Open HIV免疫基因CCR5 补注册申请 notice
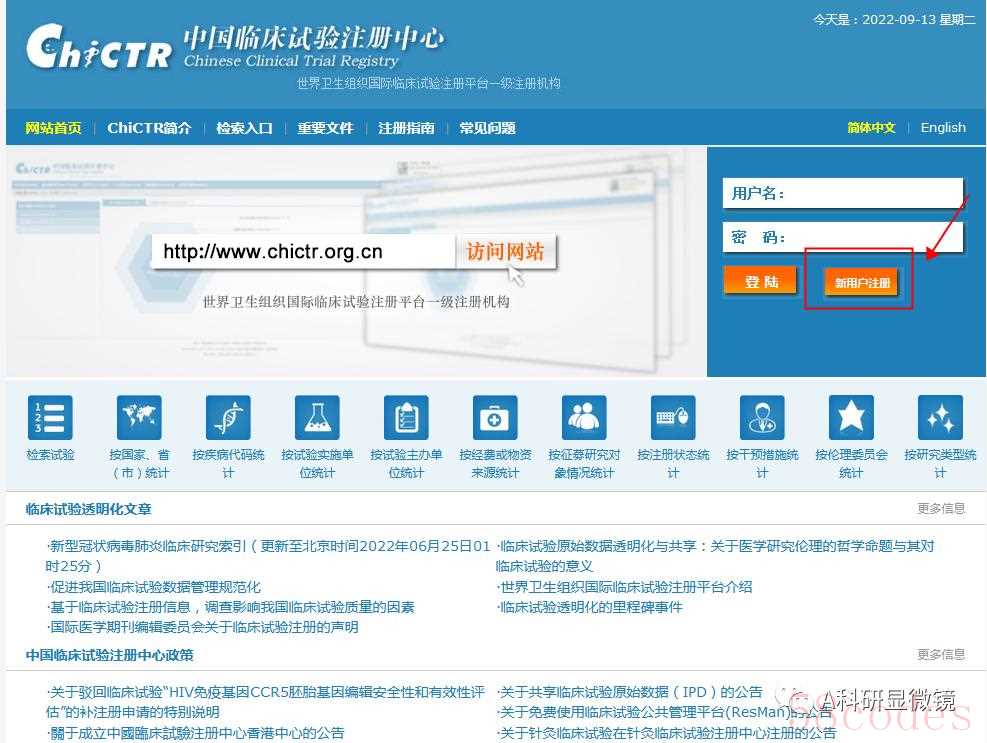Image resolution: width=987 pixels, height=743 pixels. click(265, 702)
